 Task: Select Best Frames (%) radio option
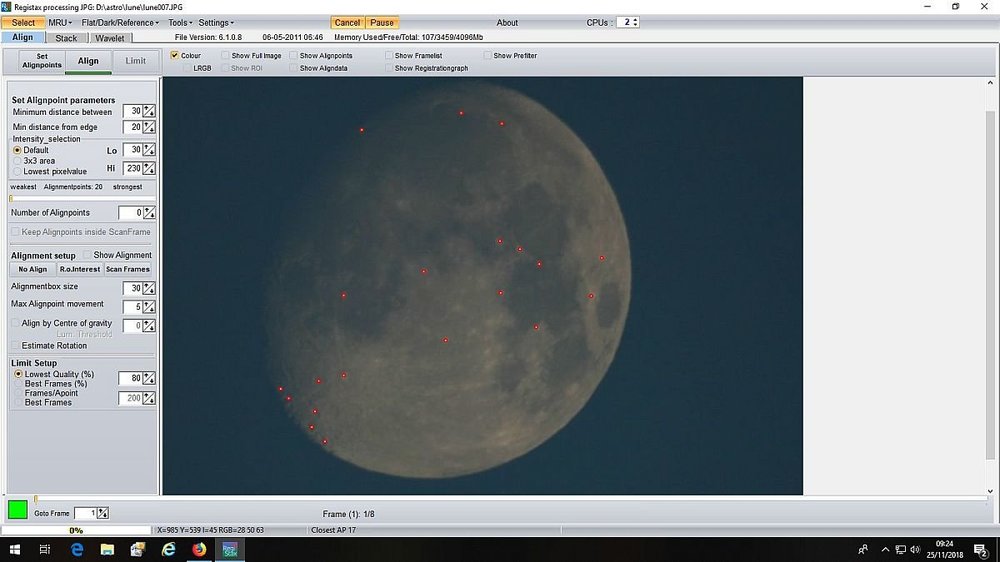coord(18,383)
